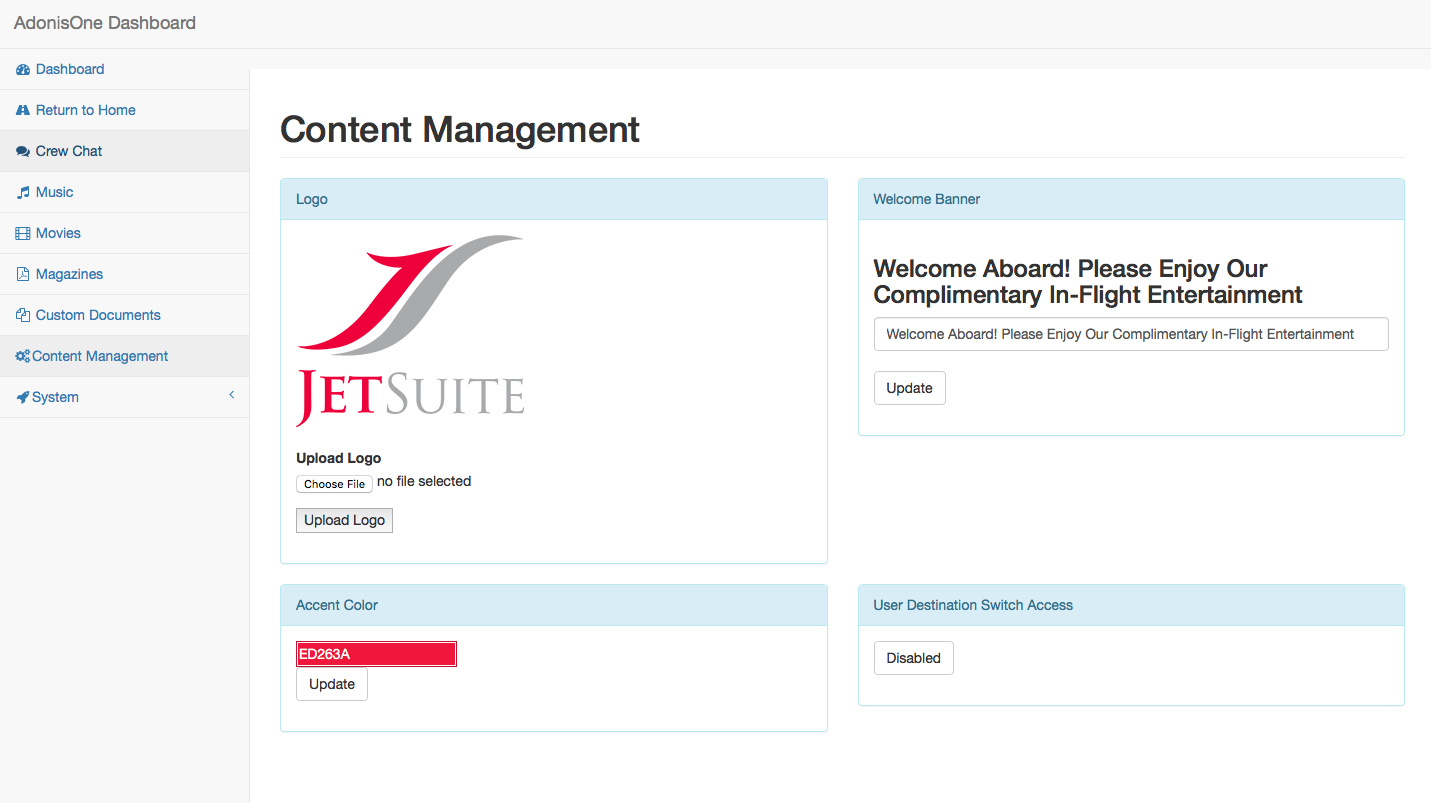The height and width of the screenshot is (803, 1431).
Task: Select Content Management in the sidebar
Action: coord(124,356)
